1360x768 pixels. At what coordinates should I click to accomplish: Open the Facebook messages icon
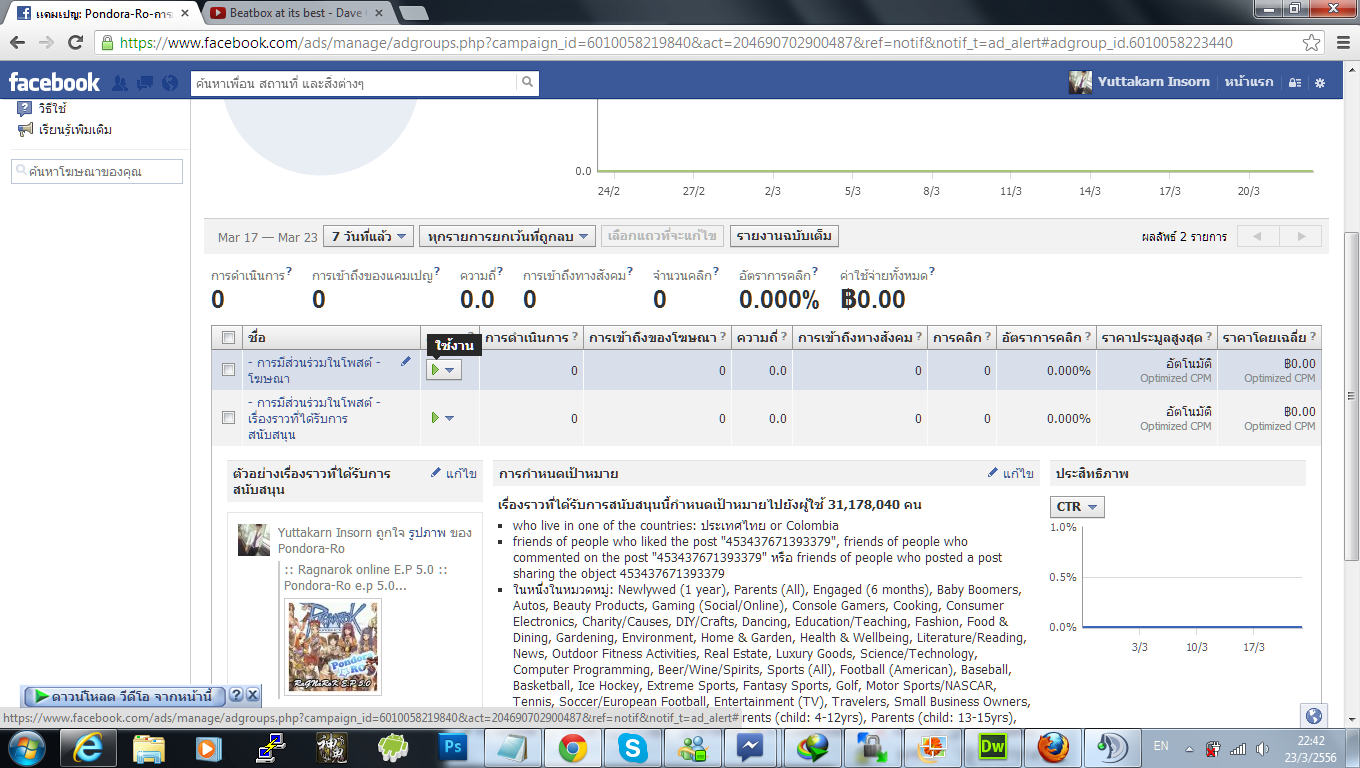click(145, 83)
